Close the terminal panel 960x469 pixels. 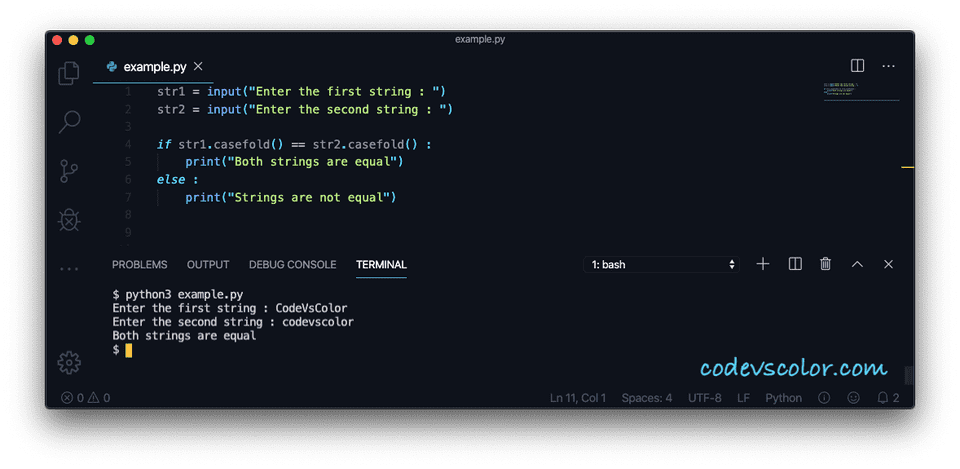point(888,264)
